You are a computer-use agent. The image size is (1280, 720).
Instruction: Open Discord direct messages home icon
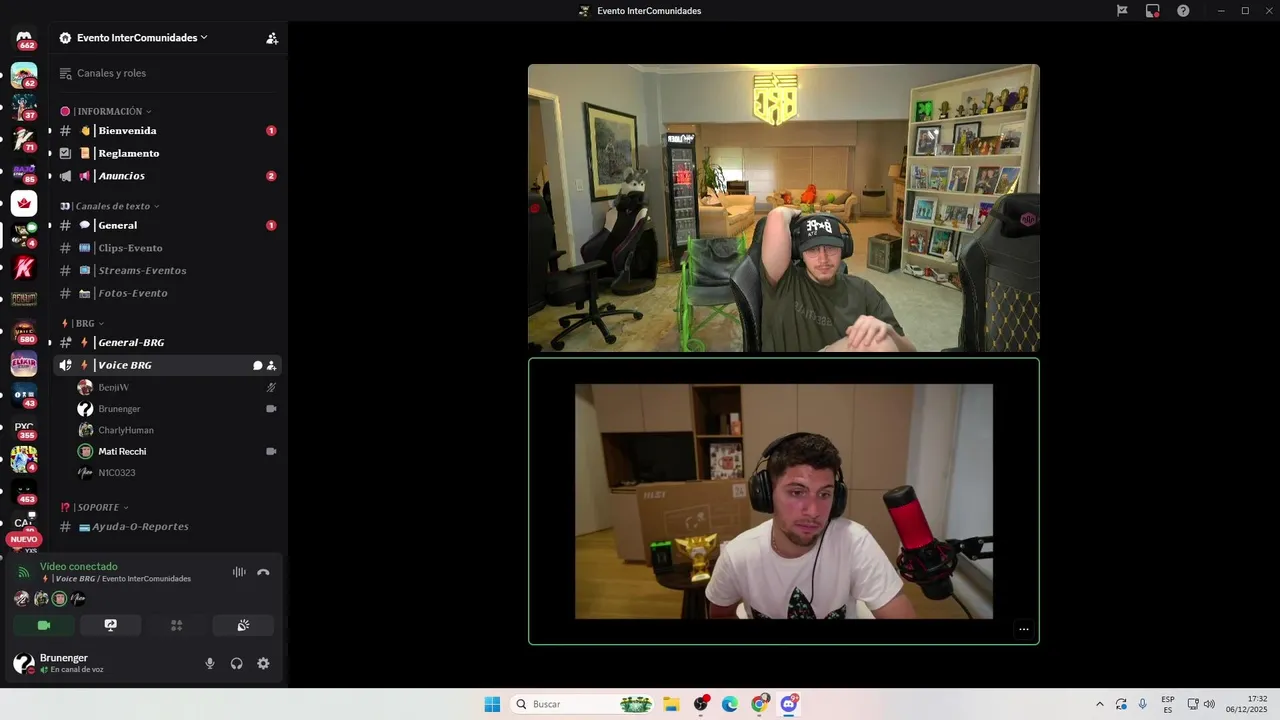click(x=24, y=38)
